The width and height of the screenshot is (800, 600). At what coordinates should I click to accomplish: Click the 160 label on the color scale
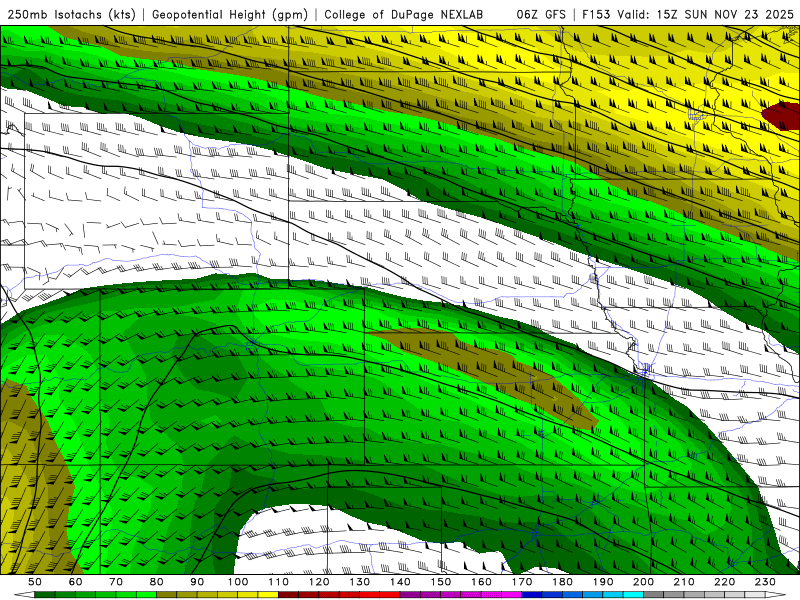(481, 582)
